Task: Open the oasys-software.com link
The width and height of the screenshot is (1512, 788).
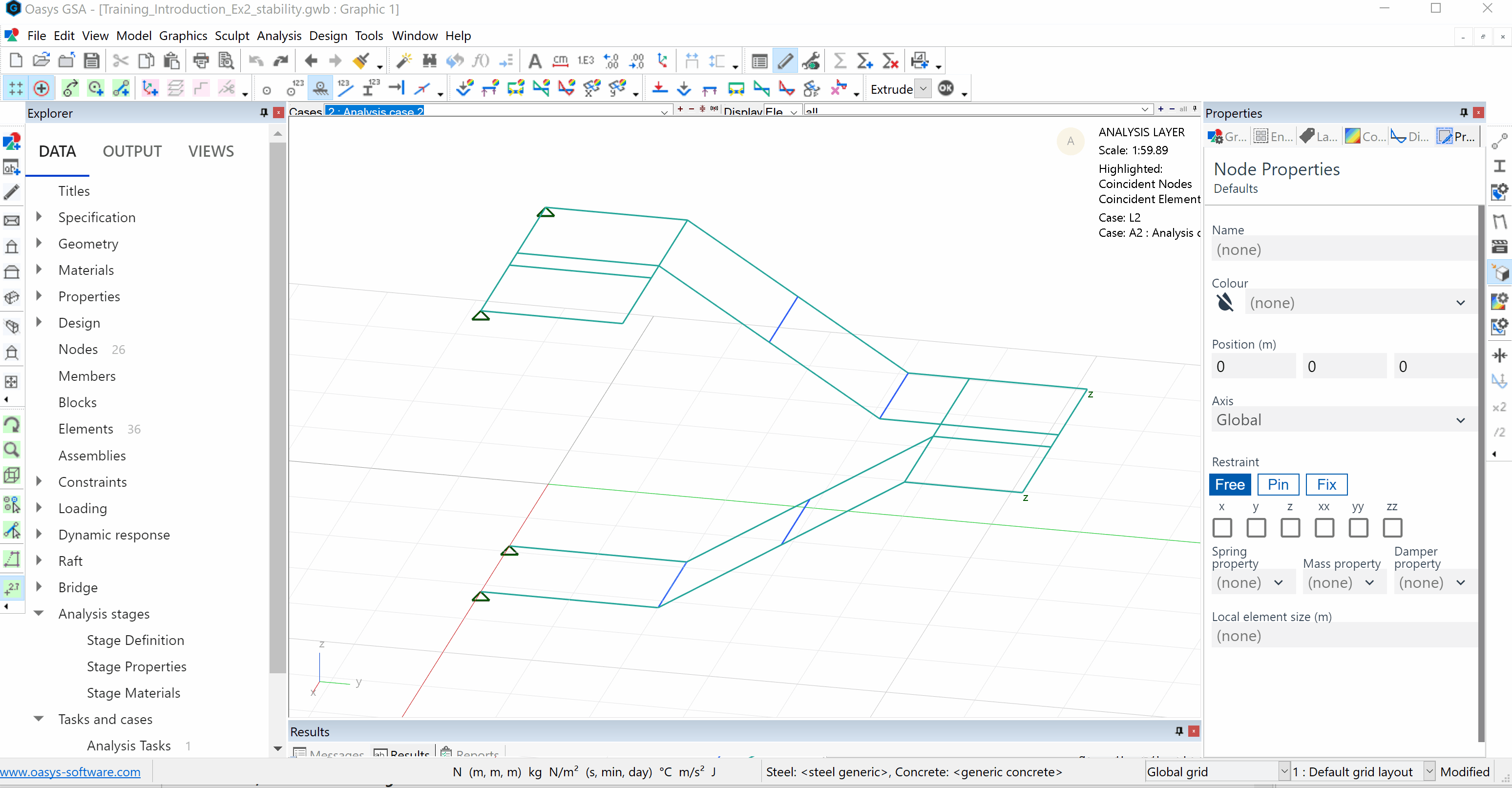Action: coord(70,772)
